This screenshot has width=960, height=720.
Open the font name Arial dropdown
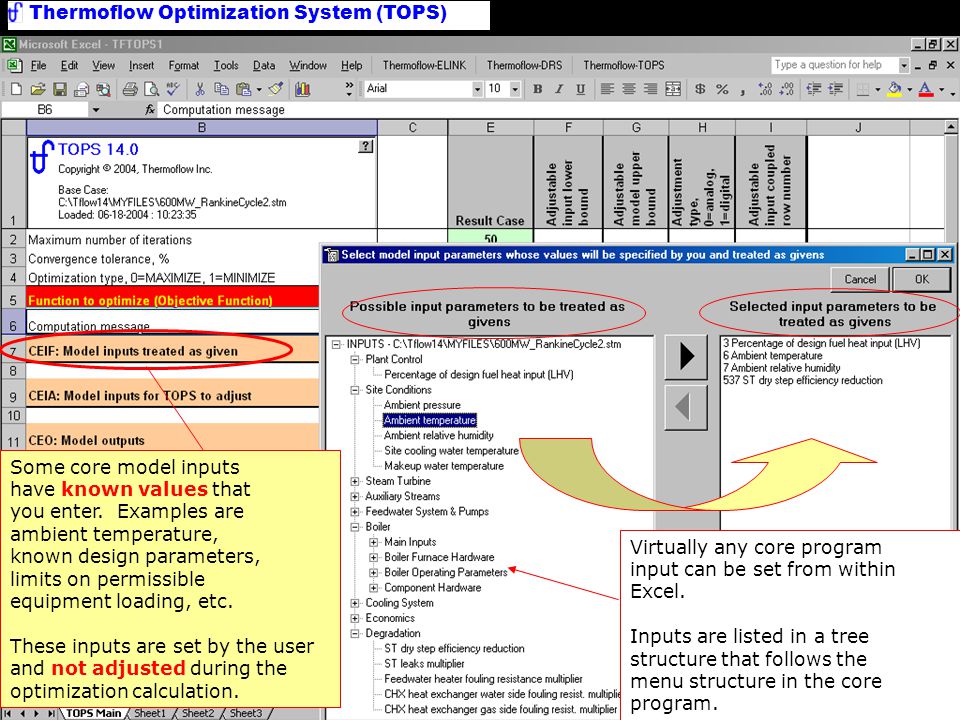tap(478, 89)
